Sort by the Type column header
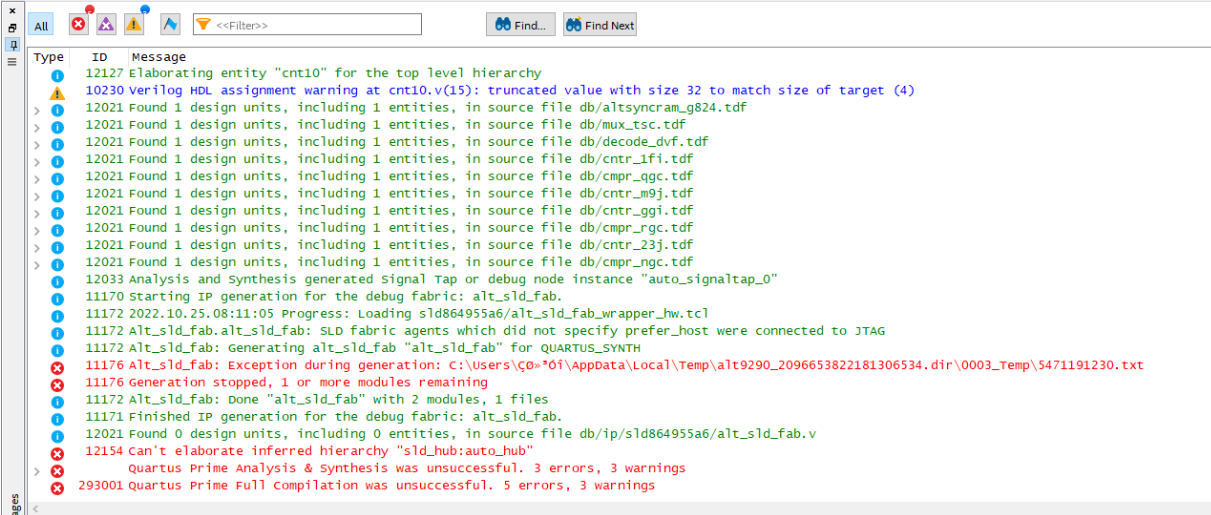Screen dimensions: 1211x515 point(49,57)
